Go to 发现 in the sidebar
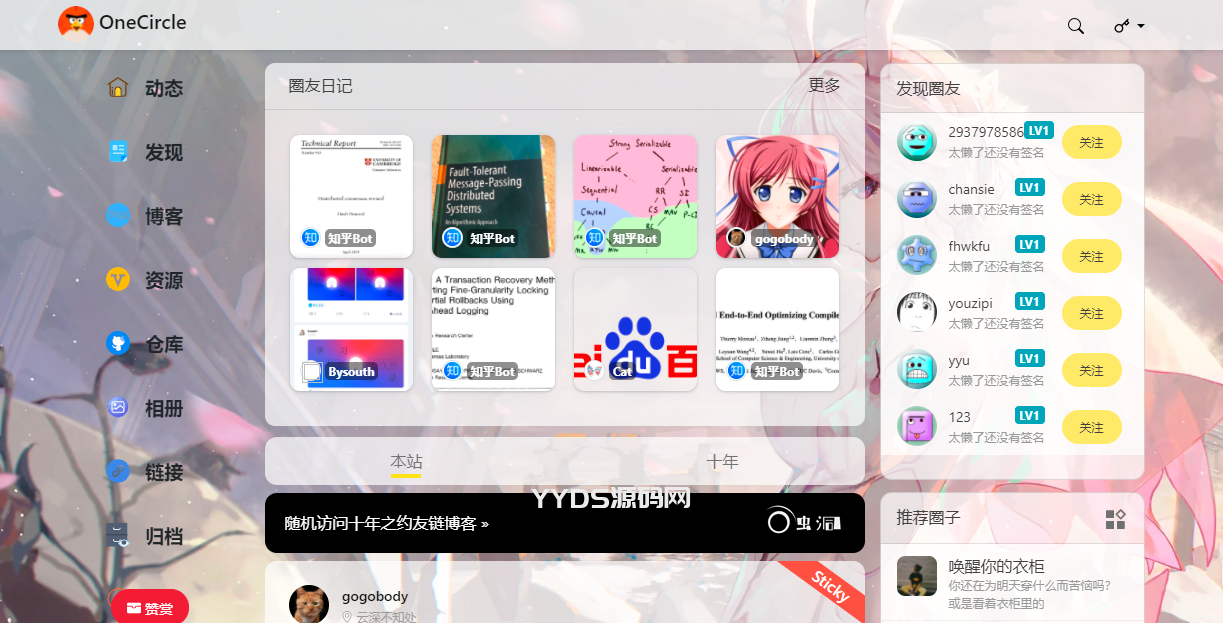1223x623 pixels. (118, 152)
